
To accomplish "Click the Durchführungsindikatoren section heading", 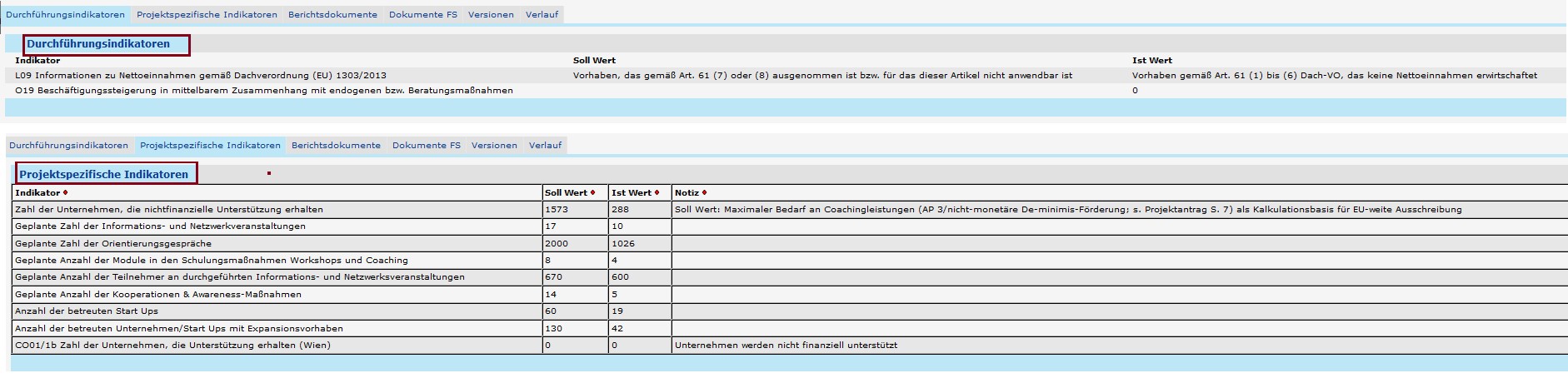I will (x=98, y=44).
